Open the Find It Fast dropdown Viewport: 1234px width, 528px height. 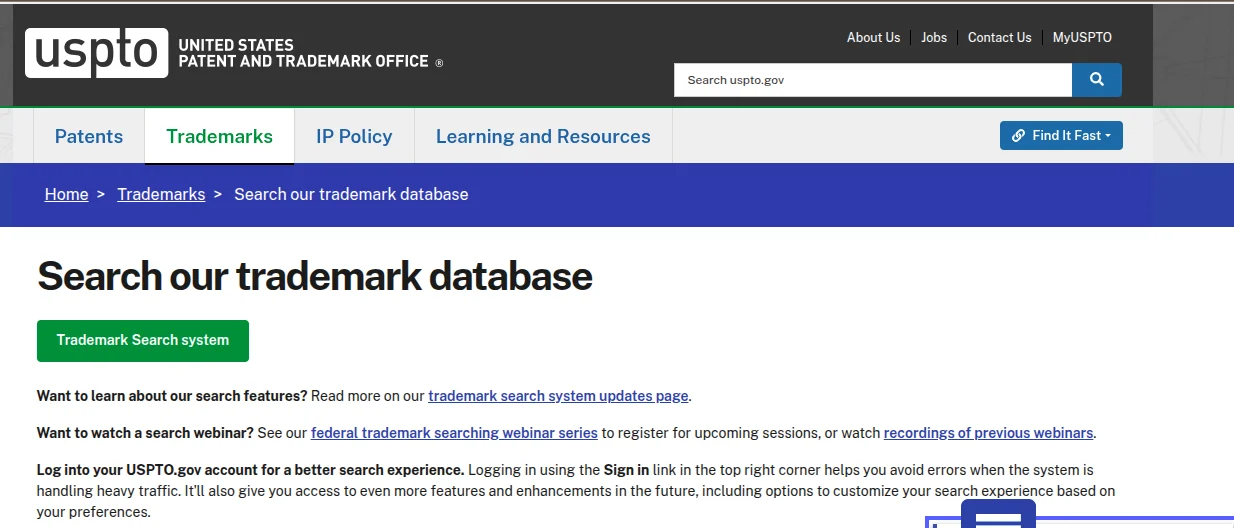(x=1061, y=136)
